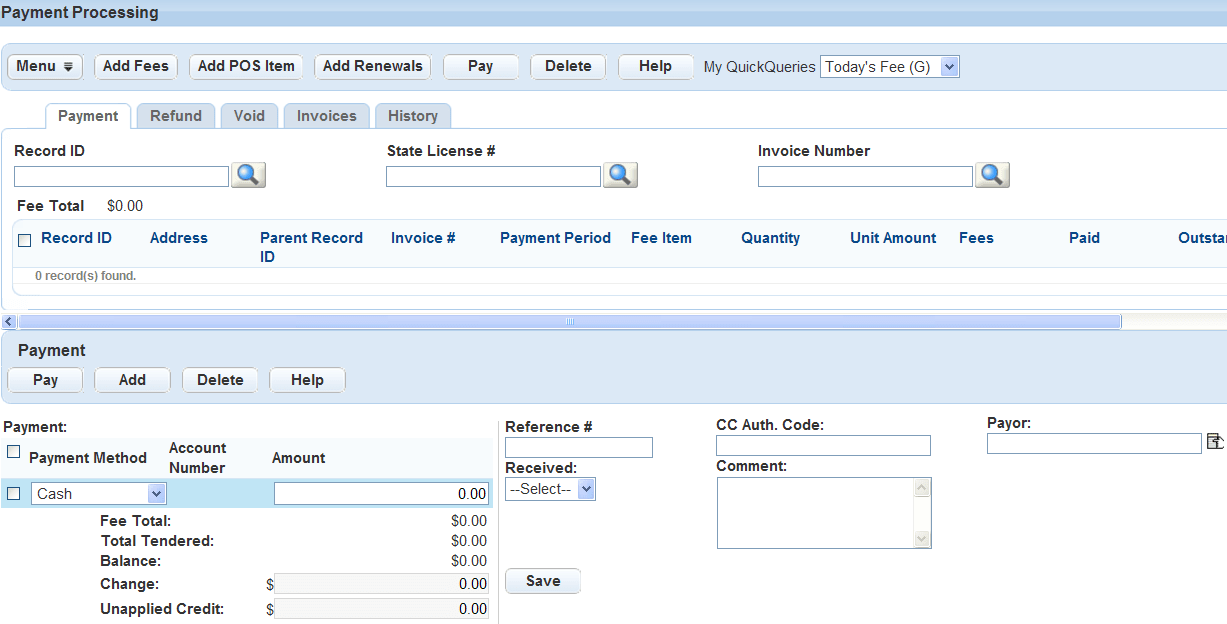Open the My QuickQueries dropdown
1227x624 pixels.
coord(889,67)
